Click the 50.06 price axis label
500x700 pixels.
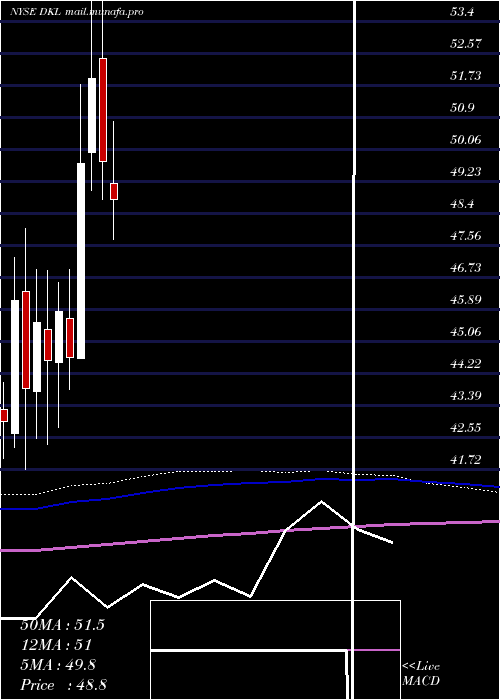point(466,140)
